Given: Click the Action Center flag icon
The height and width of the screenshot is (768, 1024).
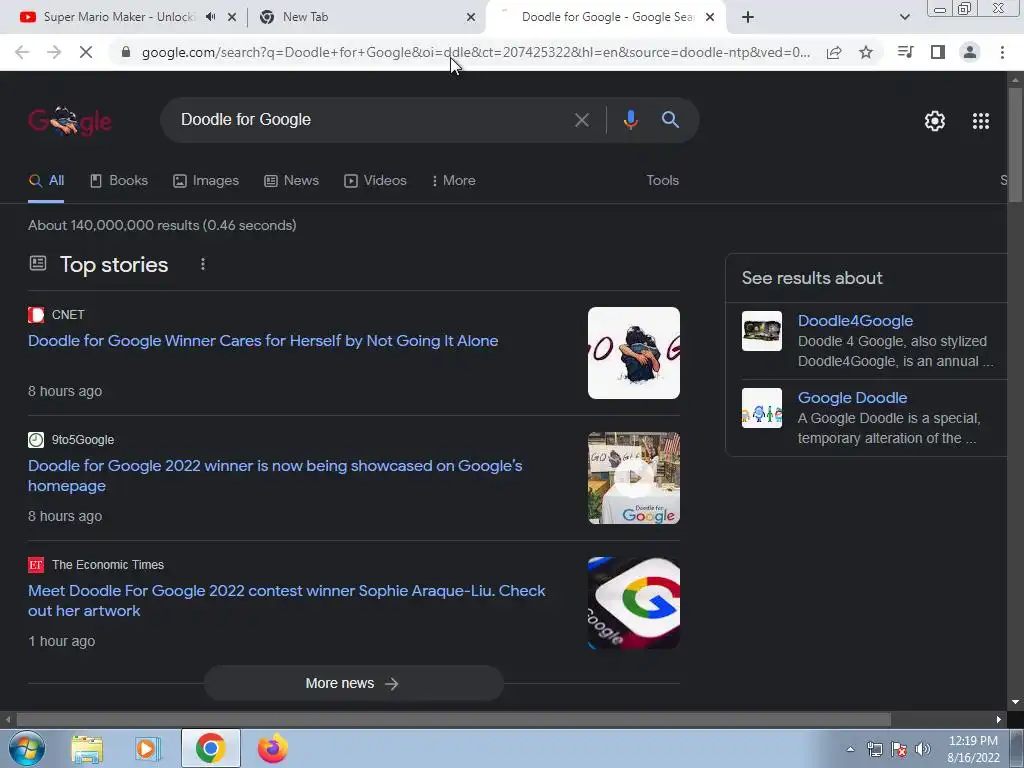Looking at the screenshot, I should point(899,749).
